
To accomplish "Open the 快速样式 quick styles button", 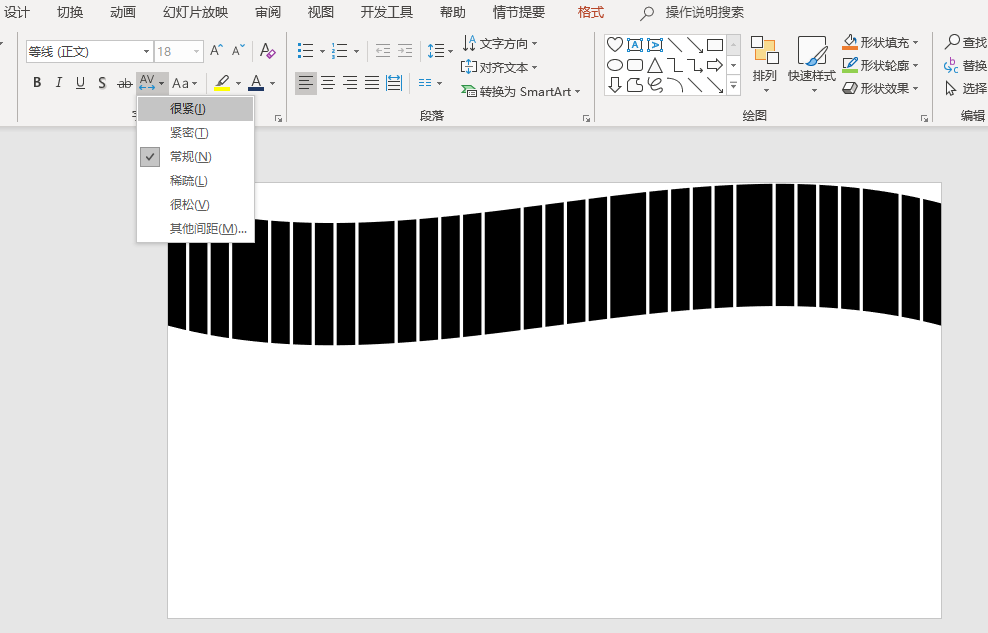I will pos(812,64).
